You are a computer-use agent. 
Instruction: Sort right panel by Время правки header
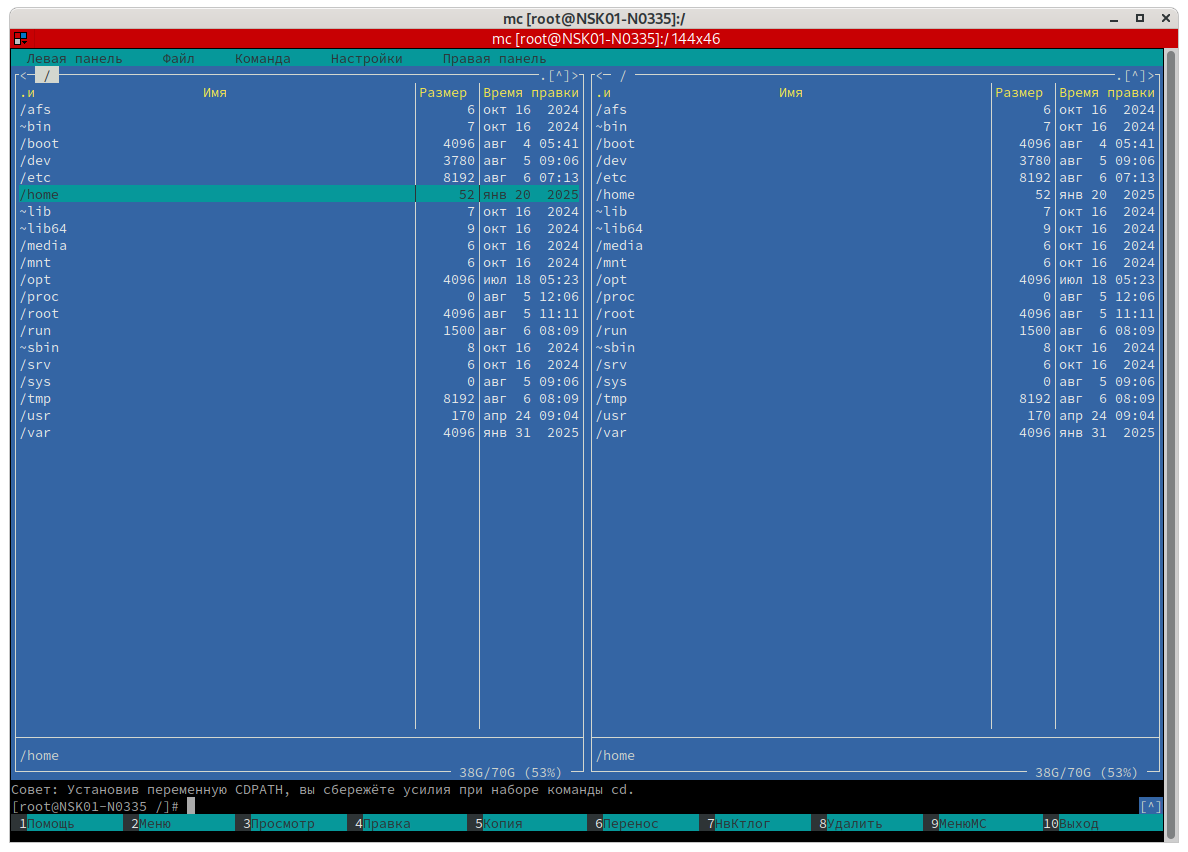(1106, 93)
